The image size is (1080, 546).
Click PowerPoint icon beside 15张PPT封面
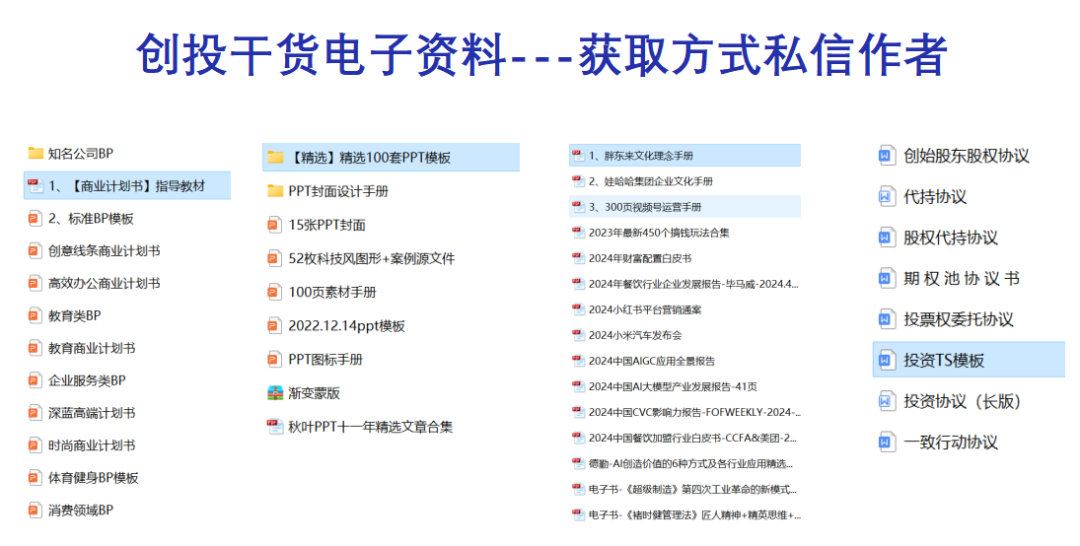point(275,224)
